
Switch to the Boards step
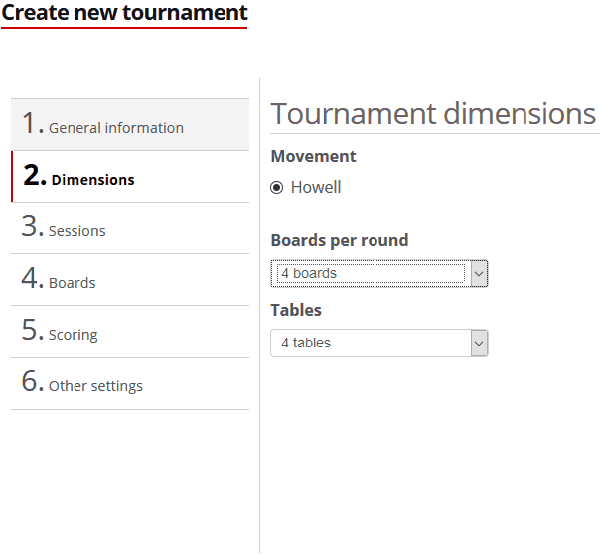click(x=72, y=283)
